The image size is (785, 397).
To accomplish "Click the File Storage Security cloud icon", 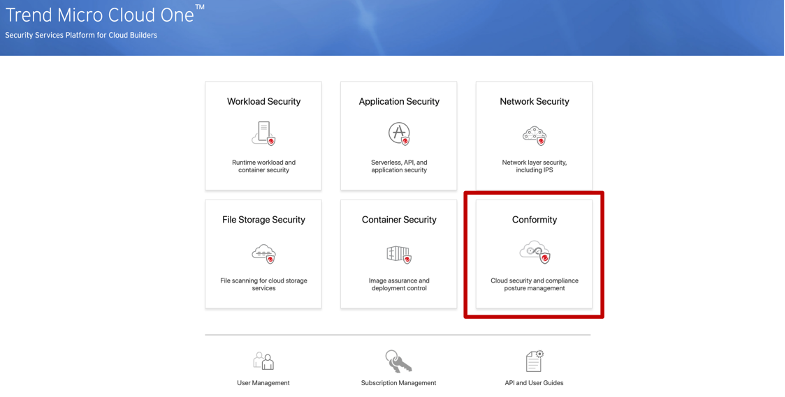I will tap(264, 253).
